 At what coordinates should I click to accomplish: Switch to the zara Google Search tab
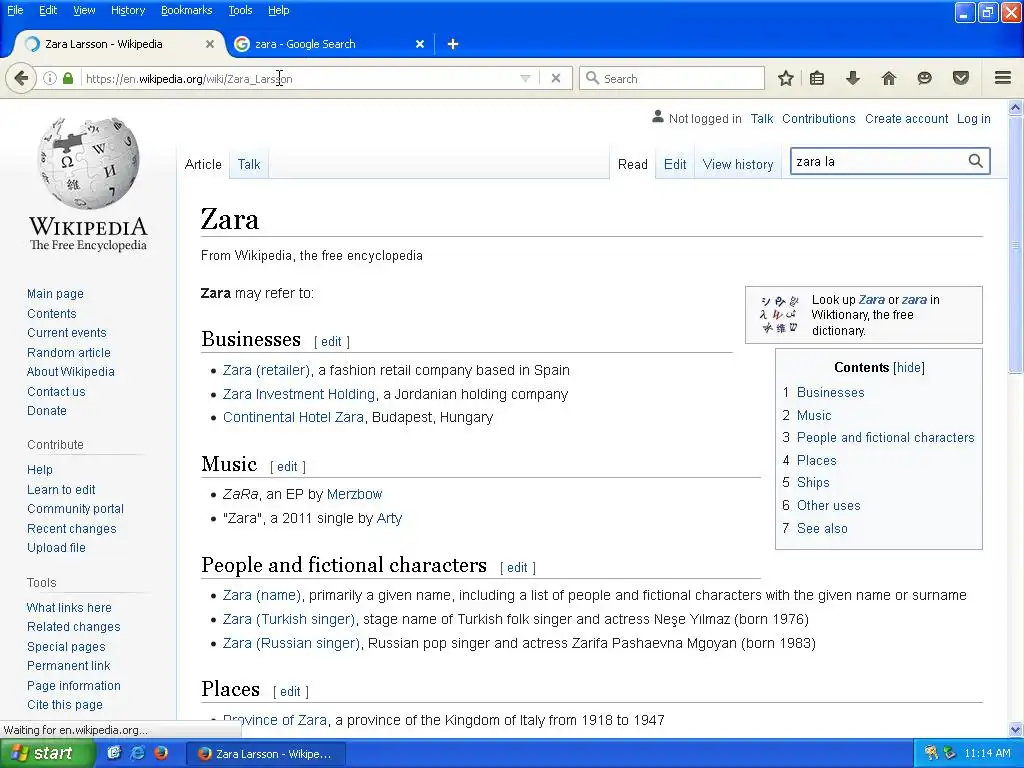[x=330, y=44]
